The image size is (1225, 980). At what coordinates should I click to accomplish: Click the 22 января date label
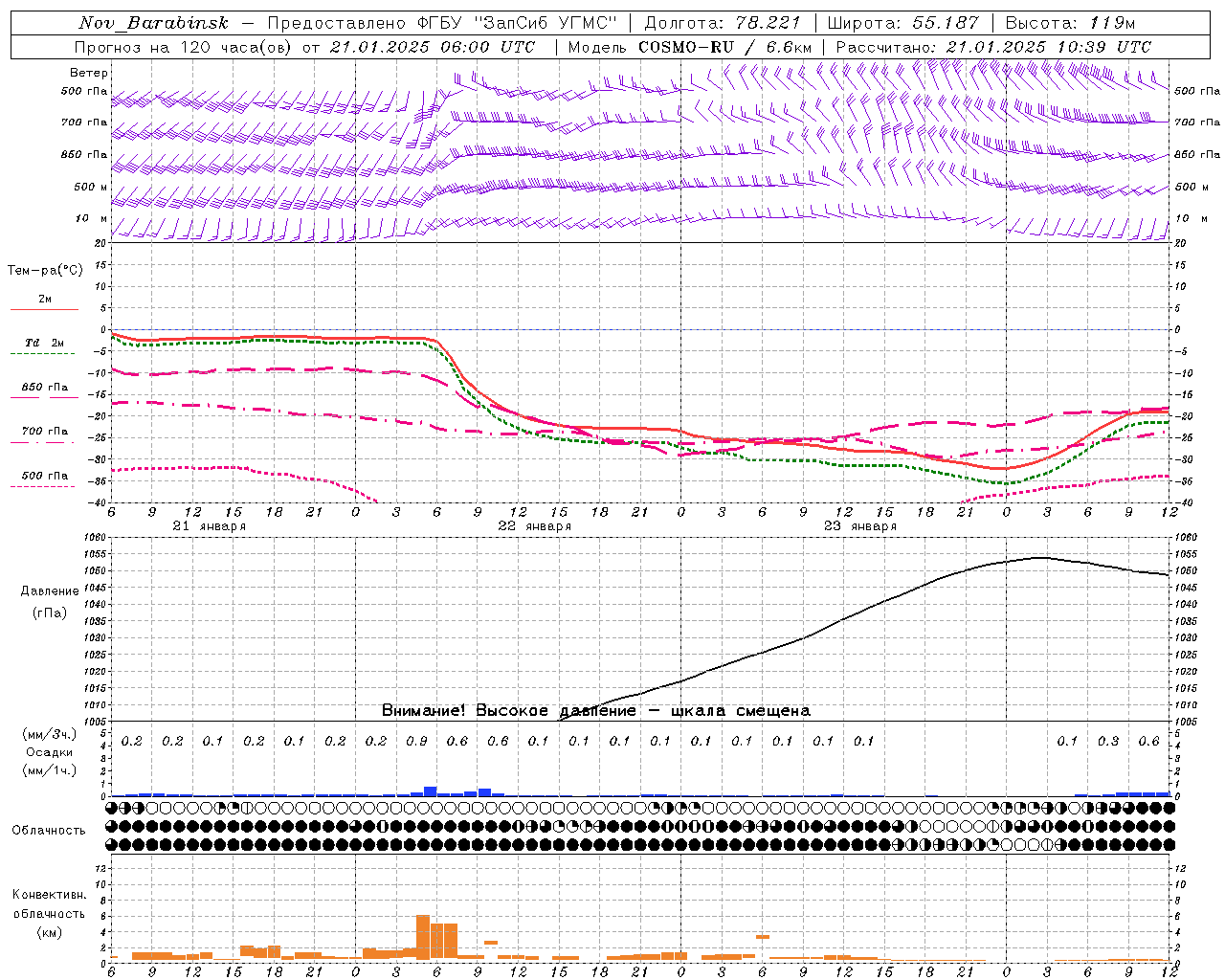click(x=534, y=526)
